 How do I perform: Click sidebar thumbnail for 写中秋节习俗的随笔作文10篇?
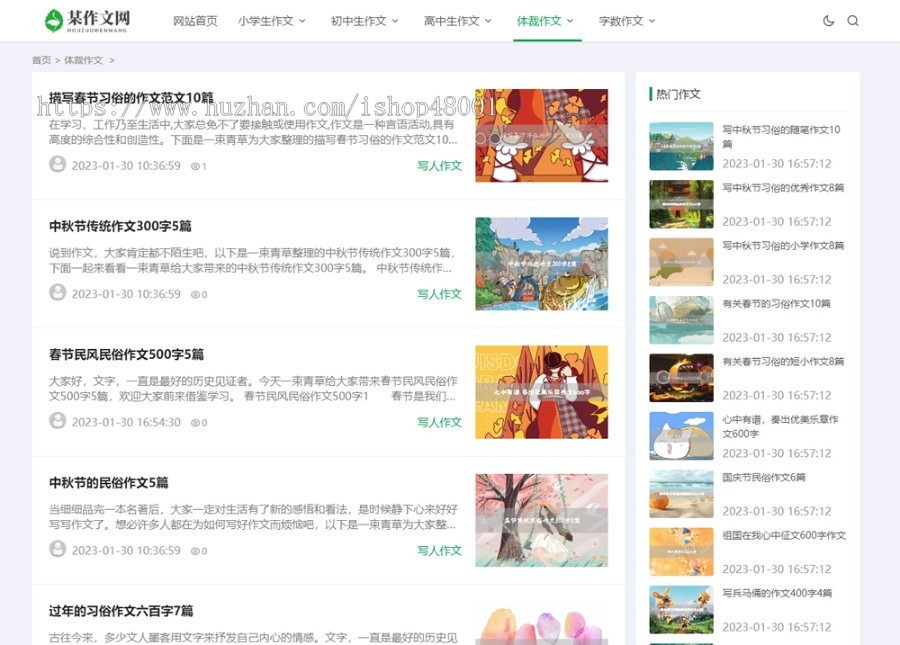coord(681,146)
